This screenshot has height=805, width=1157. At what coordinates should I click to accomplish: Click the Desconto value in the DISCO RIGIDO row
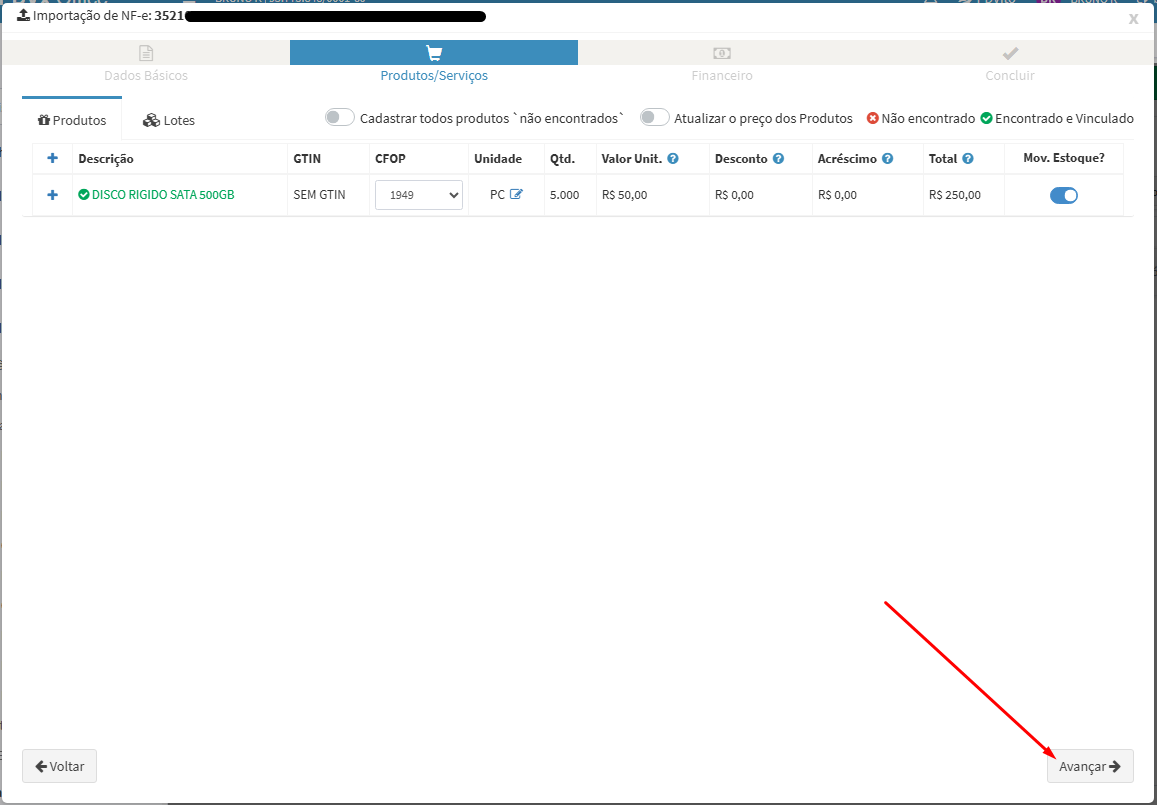734,195
